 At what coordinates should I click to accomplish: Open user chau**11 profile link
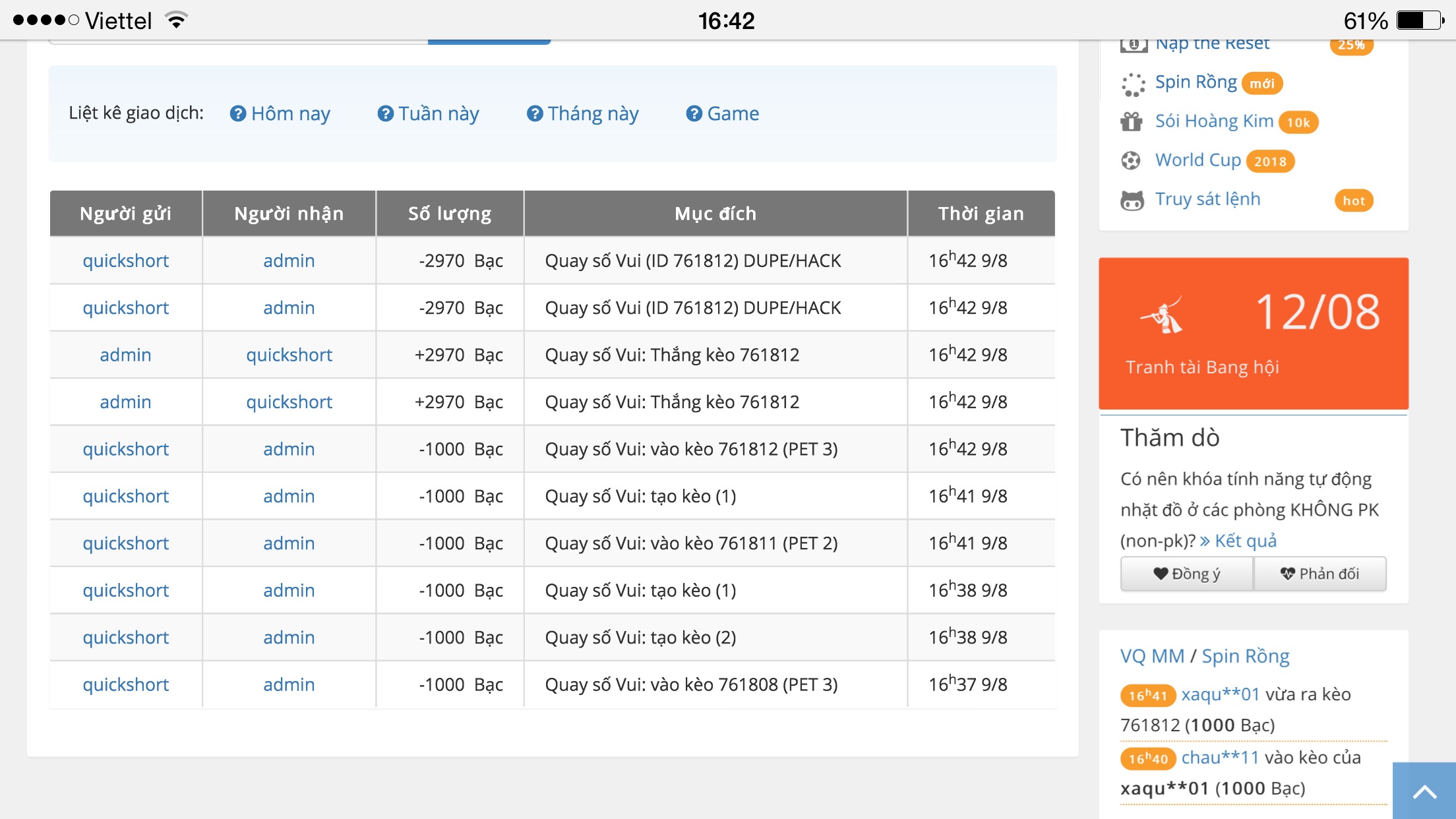click(1220, 758)
